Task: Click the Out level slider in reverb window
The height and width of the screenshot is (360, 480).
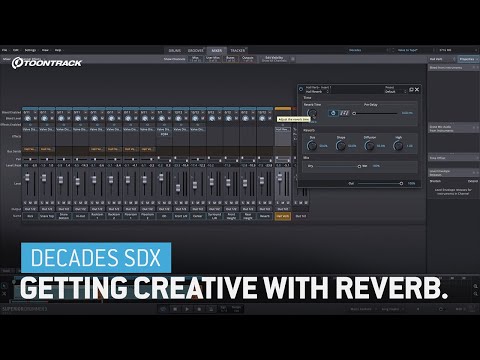Action: tap(380, 183)
